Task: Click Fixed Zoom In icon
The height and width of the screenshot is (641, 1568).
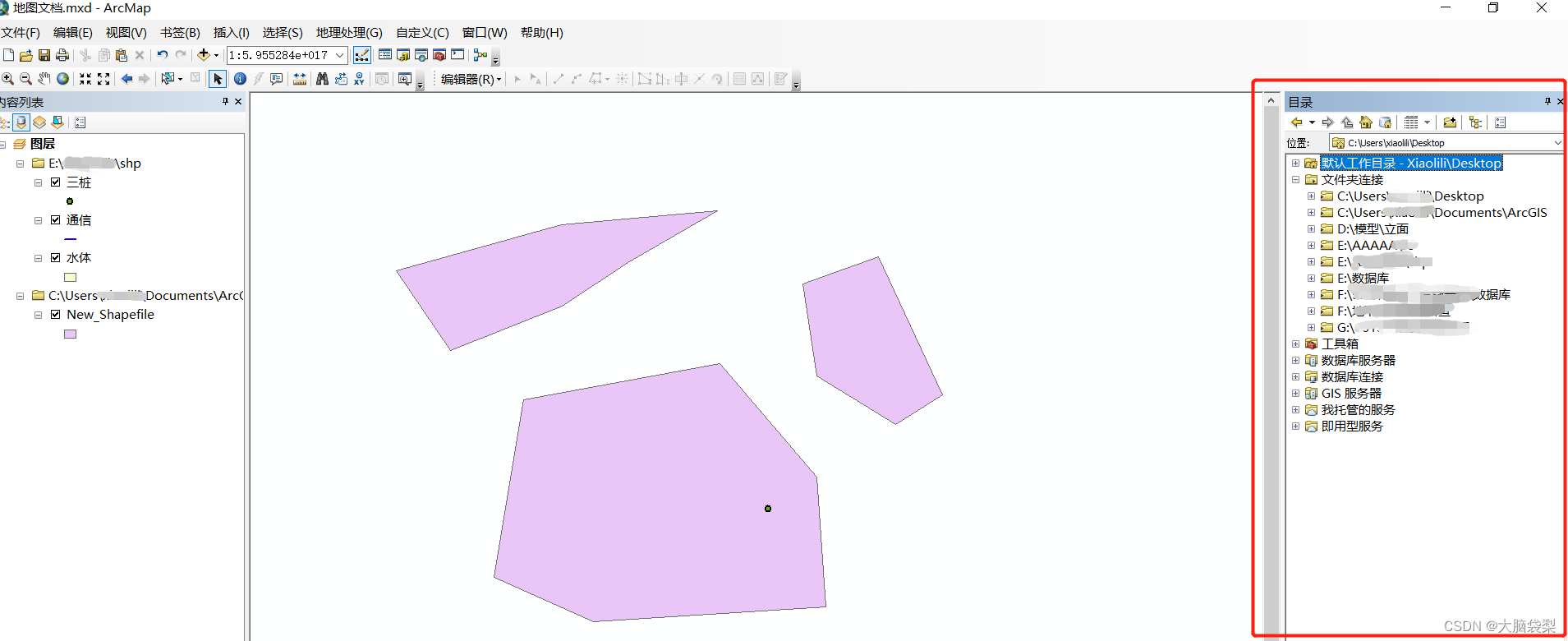Action: click(x=85, y=79)
